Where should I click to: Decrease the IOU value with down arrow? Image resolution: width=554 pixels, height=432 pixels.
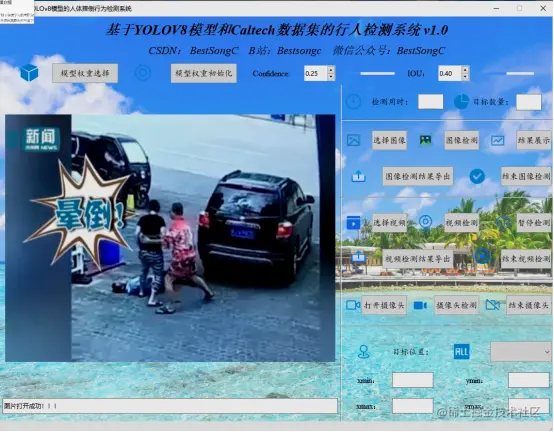pos(465,77)
